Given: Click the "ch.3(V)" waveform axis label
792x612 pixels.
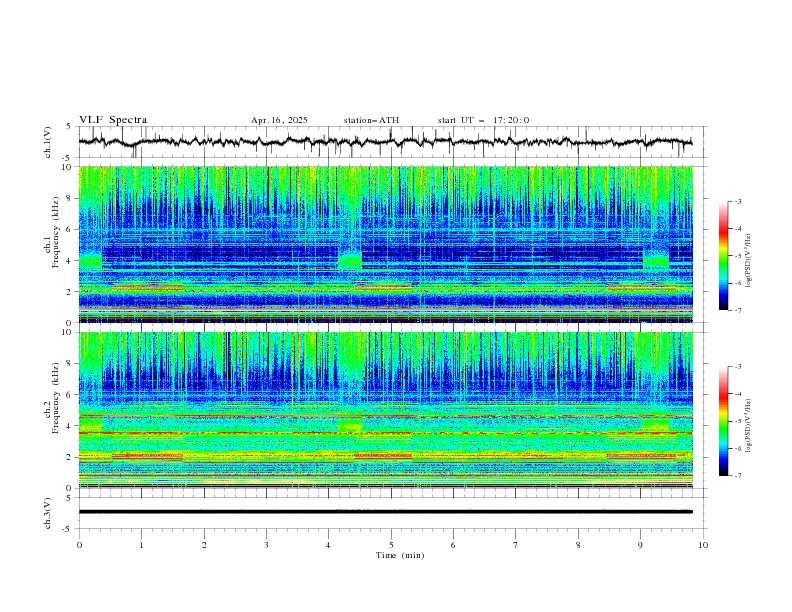Looking at the screenshot, I should (x=48, y=513).
